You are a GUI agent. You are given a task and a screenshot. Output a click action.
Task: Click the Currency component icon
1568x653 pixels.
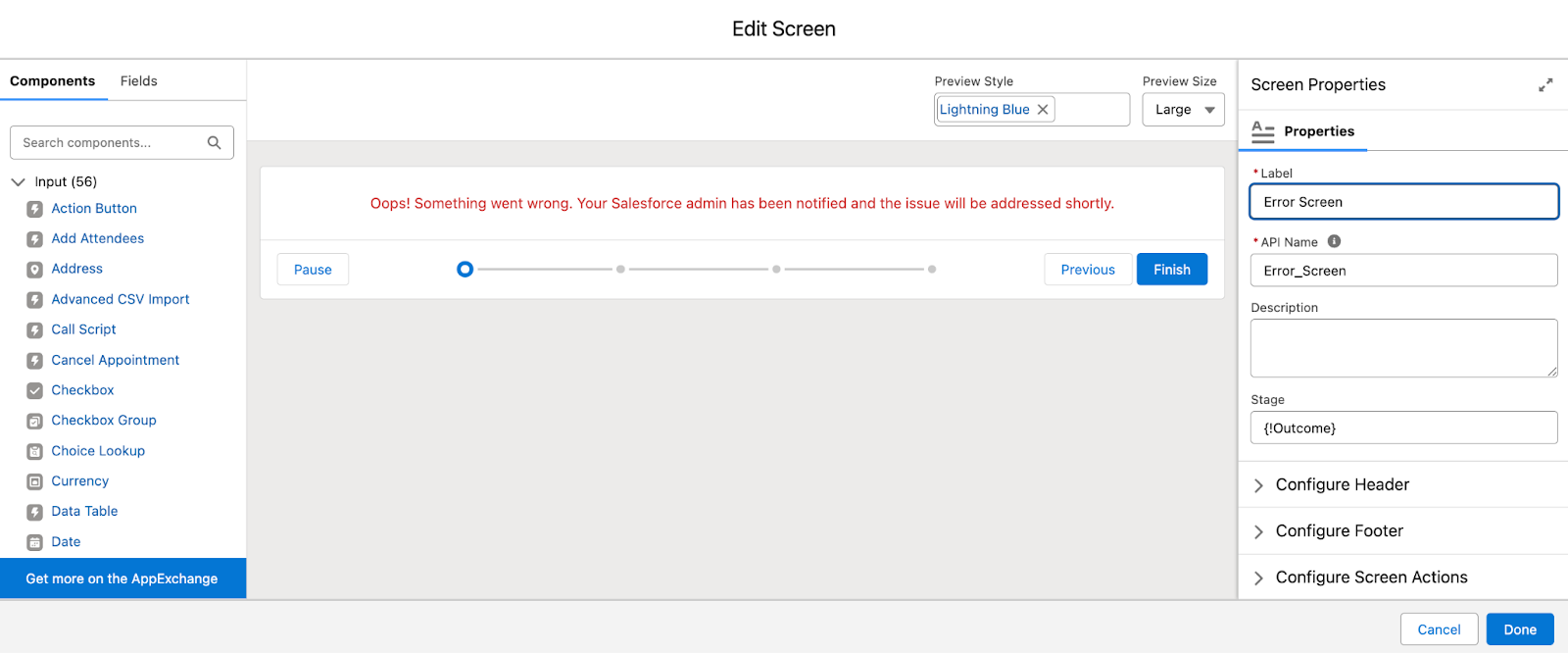coord(35,481)
